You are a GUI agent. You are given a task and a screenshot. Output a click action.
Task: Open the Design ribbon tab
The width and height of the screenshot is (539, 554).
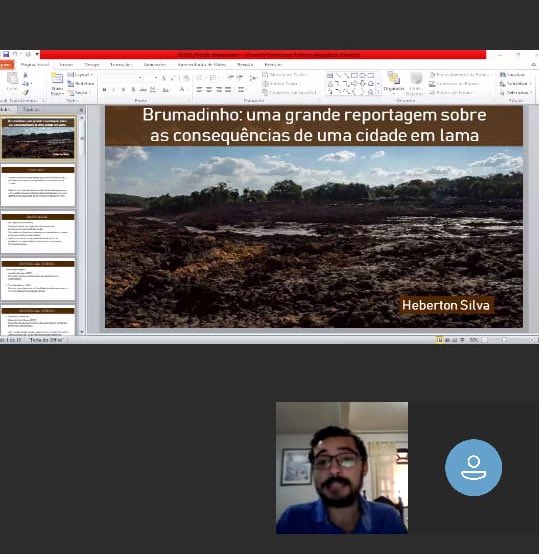tap(92, 65)
